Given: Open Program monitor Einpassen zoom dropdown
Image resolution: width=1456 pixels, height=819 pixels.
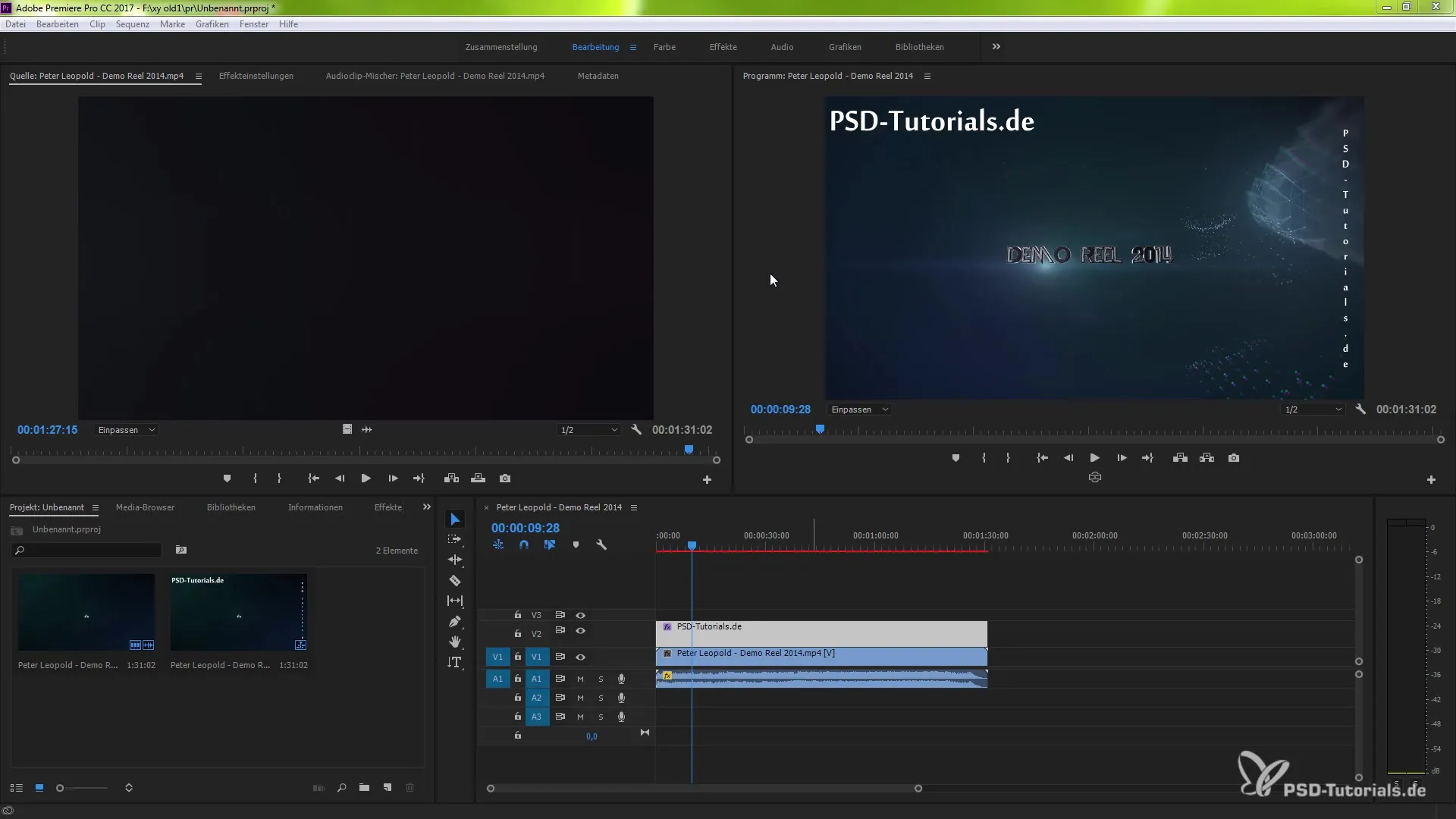Looking at the screenshot, I should (859, 409).
